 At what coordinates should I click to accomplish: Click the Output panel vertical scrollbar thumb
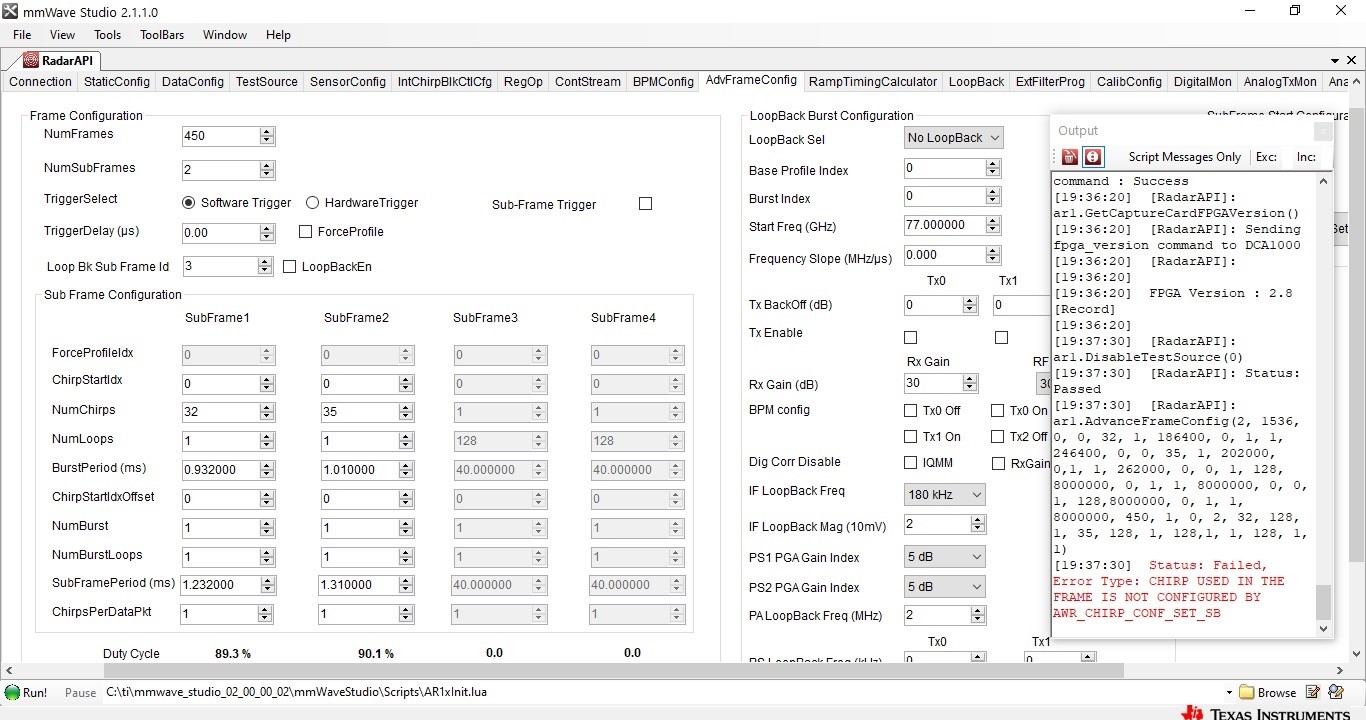coord(1324,602)
